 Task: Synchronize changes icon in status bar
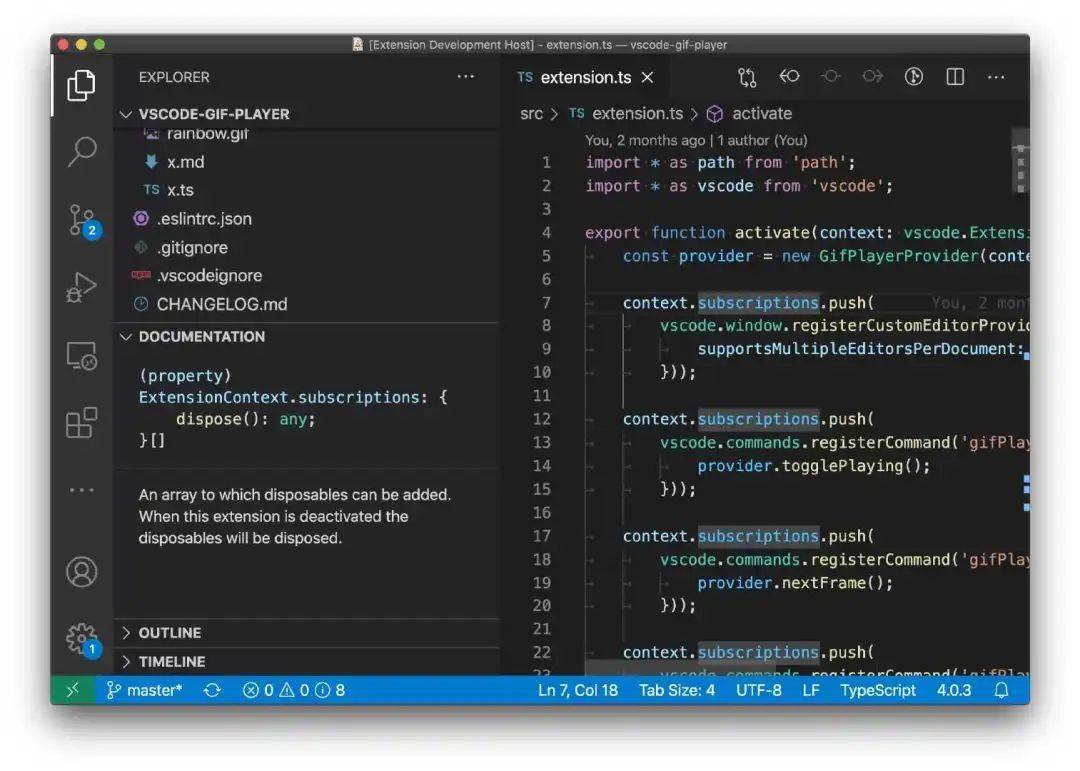212,690
